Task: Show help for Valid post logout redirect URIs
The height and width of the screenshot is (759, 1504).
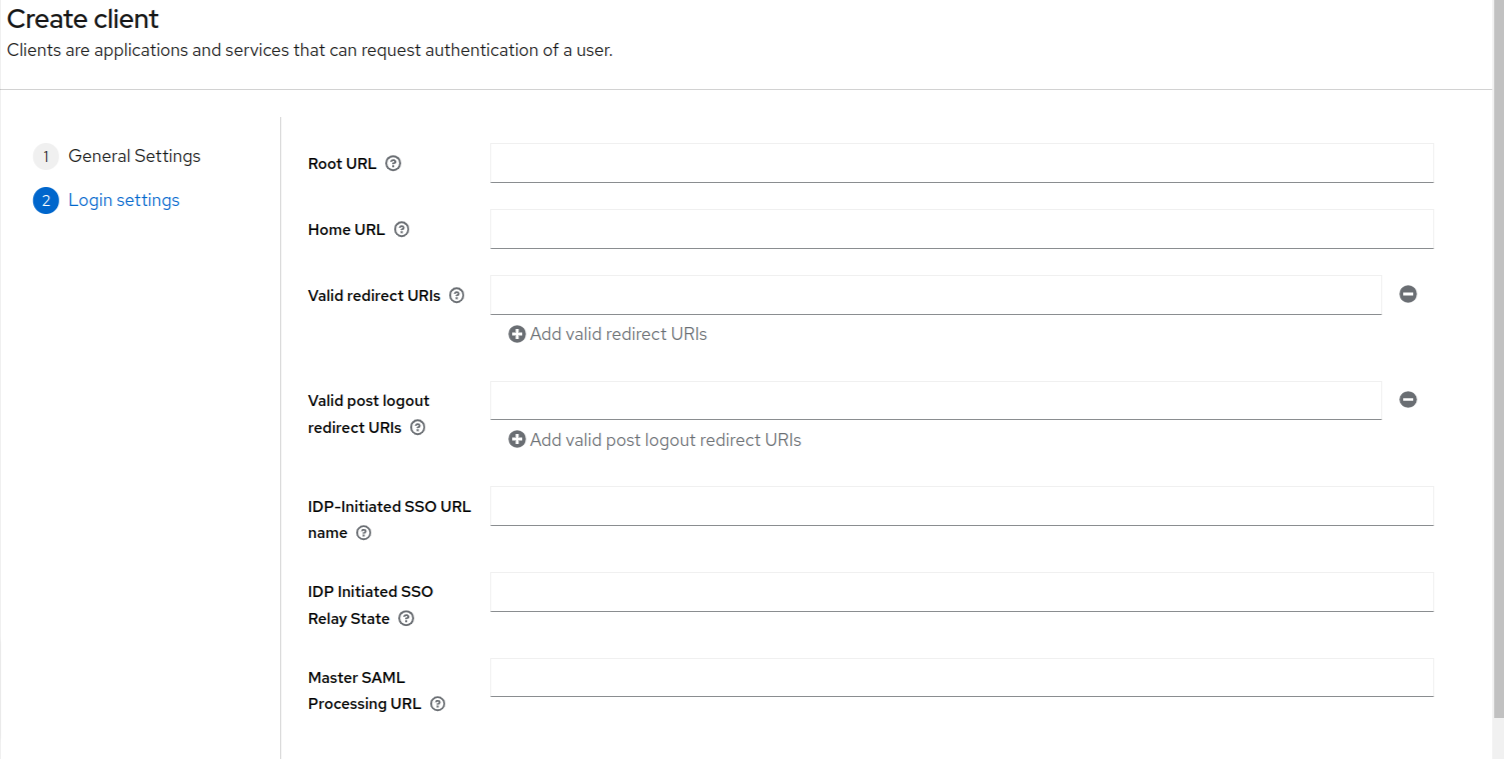Action: (x=418, y=428)
